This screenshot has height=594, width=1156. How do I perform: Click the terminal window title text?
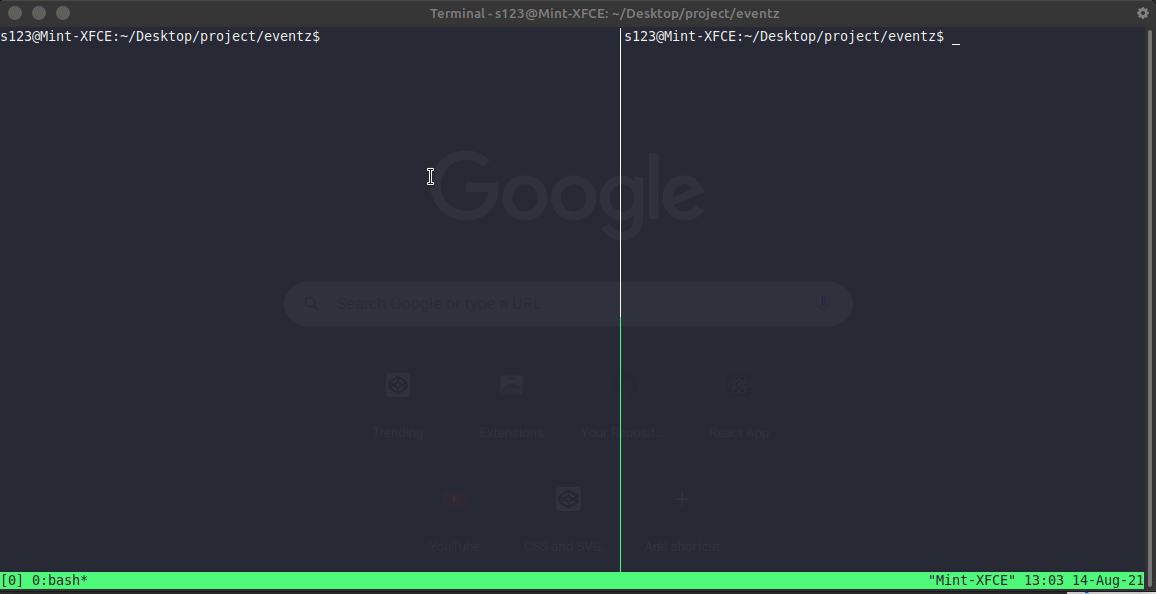(605, 13)
